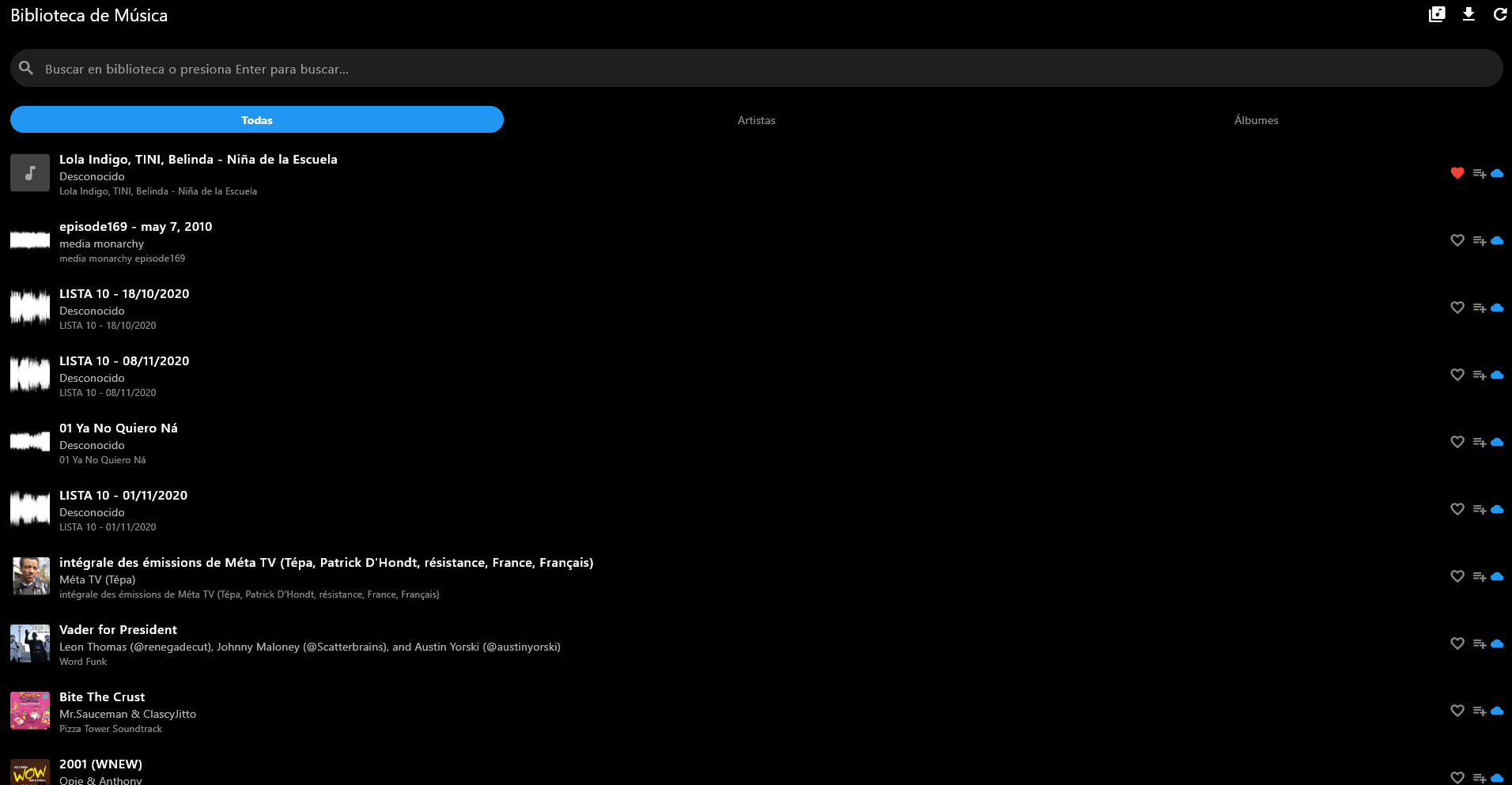Open the playlists collection icon top right
1512x785 pixels.
point(1438,14)
